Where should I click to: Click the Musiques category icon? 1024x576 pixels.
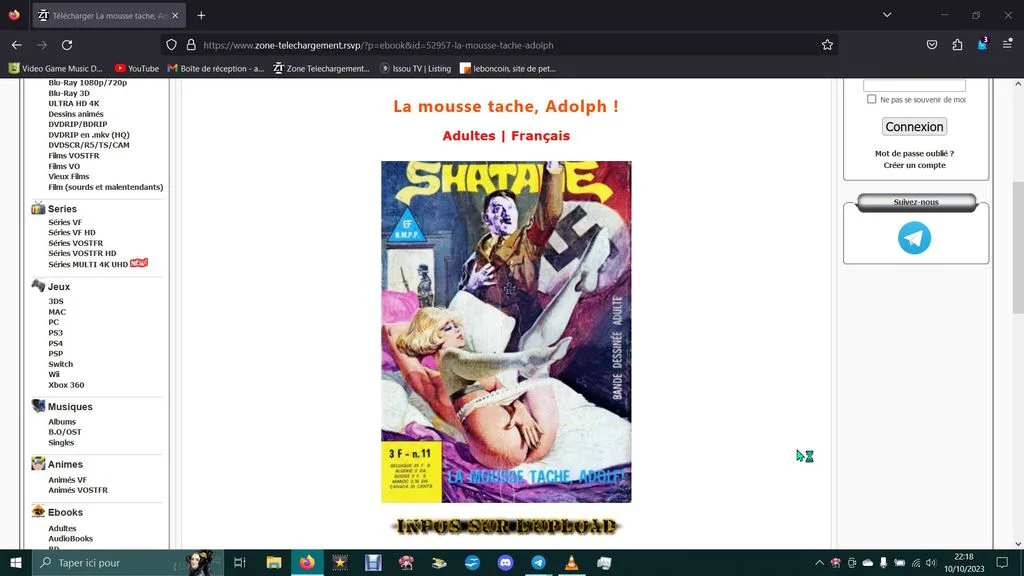pyautogui.click(x=38, y=406)
